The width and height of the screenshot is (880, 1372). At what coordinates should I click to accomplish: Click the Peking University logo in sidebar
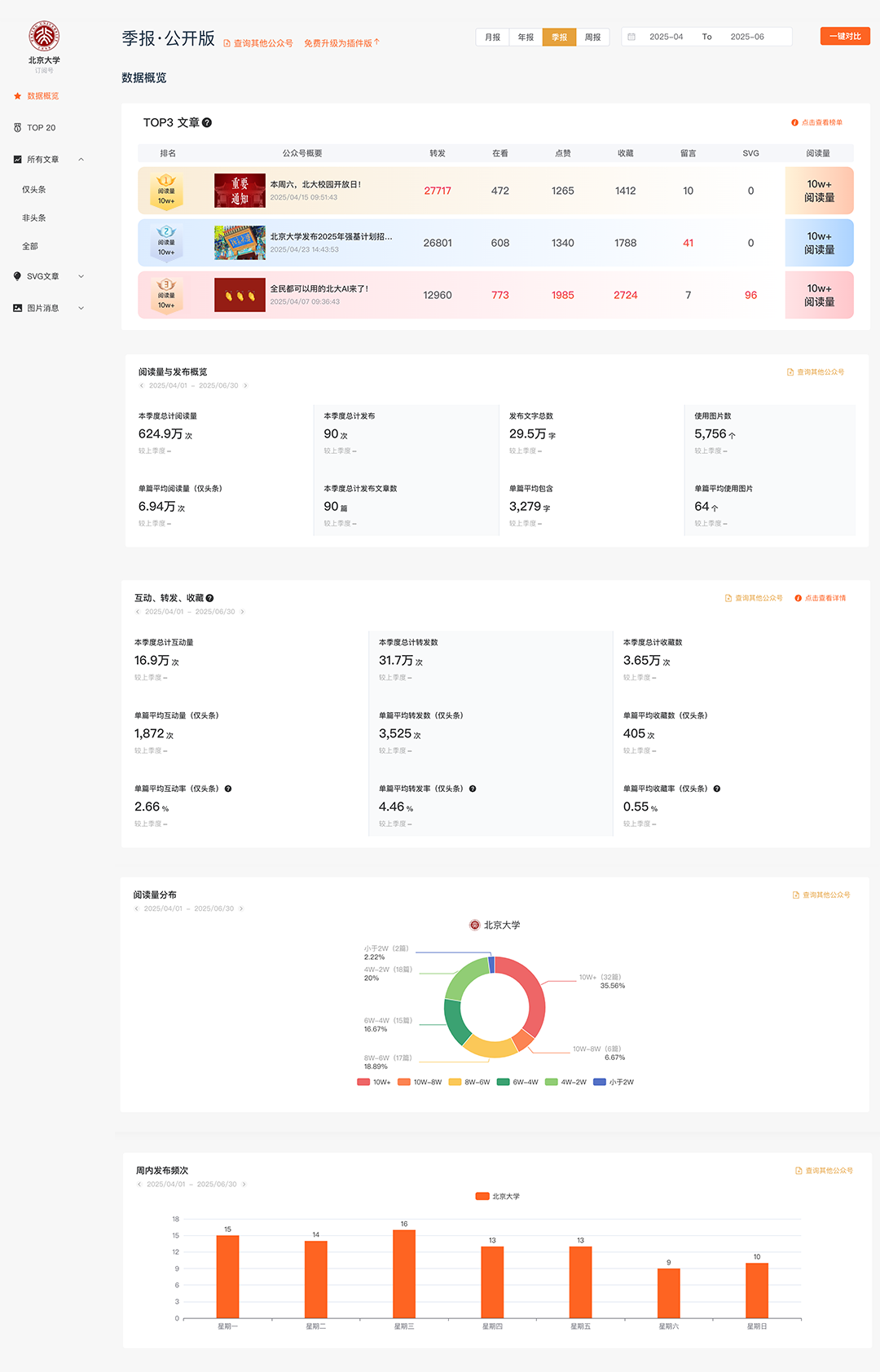[x=44, y=36]
